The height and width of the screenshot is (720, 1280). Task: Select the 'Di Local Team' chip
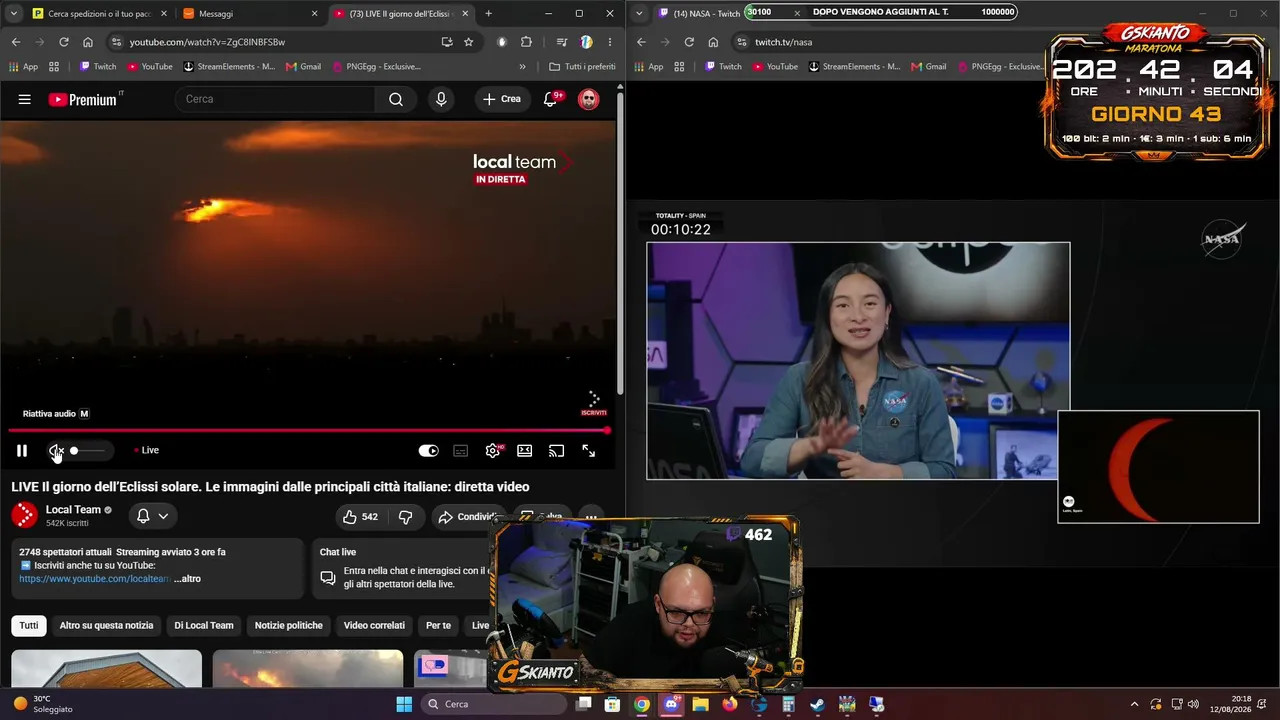pyautogui.click(x=204, y=626)
